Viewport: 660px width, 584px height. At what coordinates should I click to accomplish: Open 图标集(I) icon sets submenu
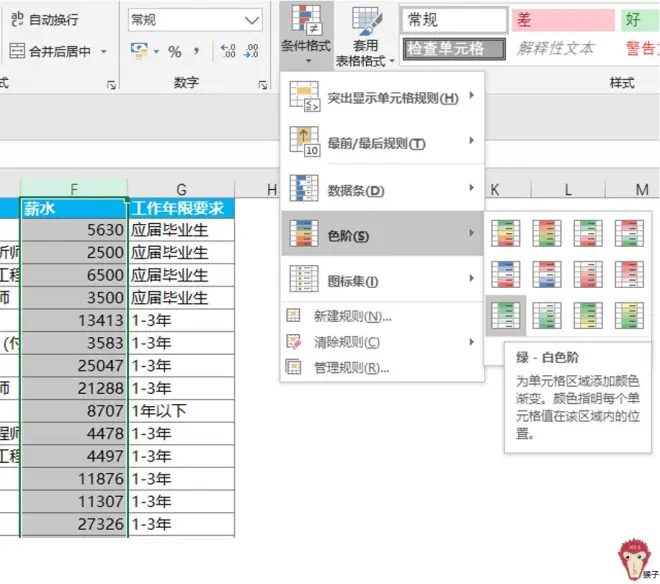point(382,279)
